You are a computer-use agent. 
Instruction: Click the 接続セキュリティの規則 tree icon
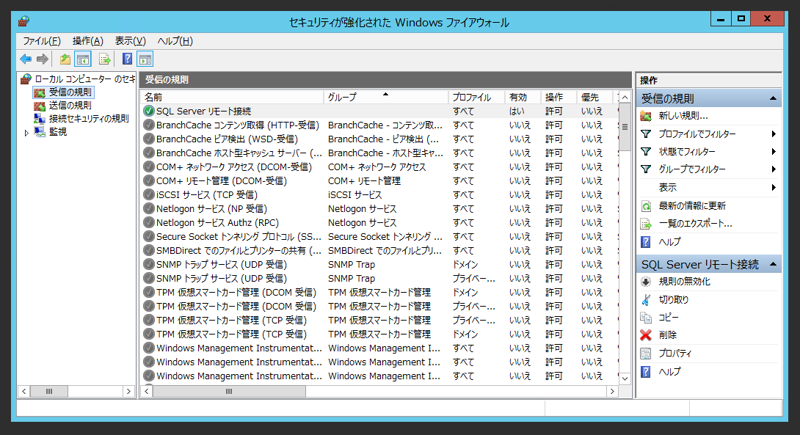coord(39,119)
